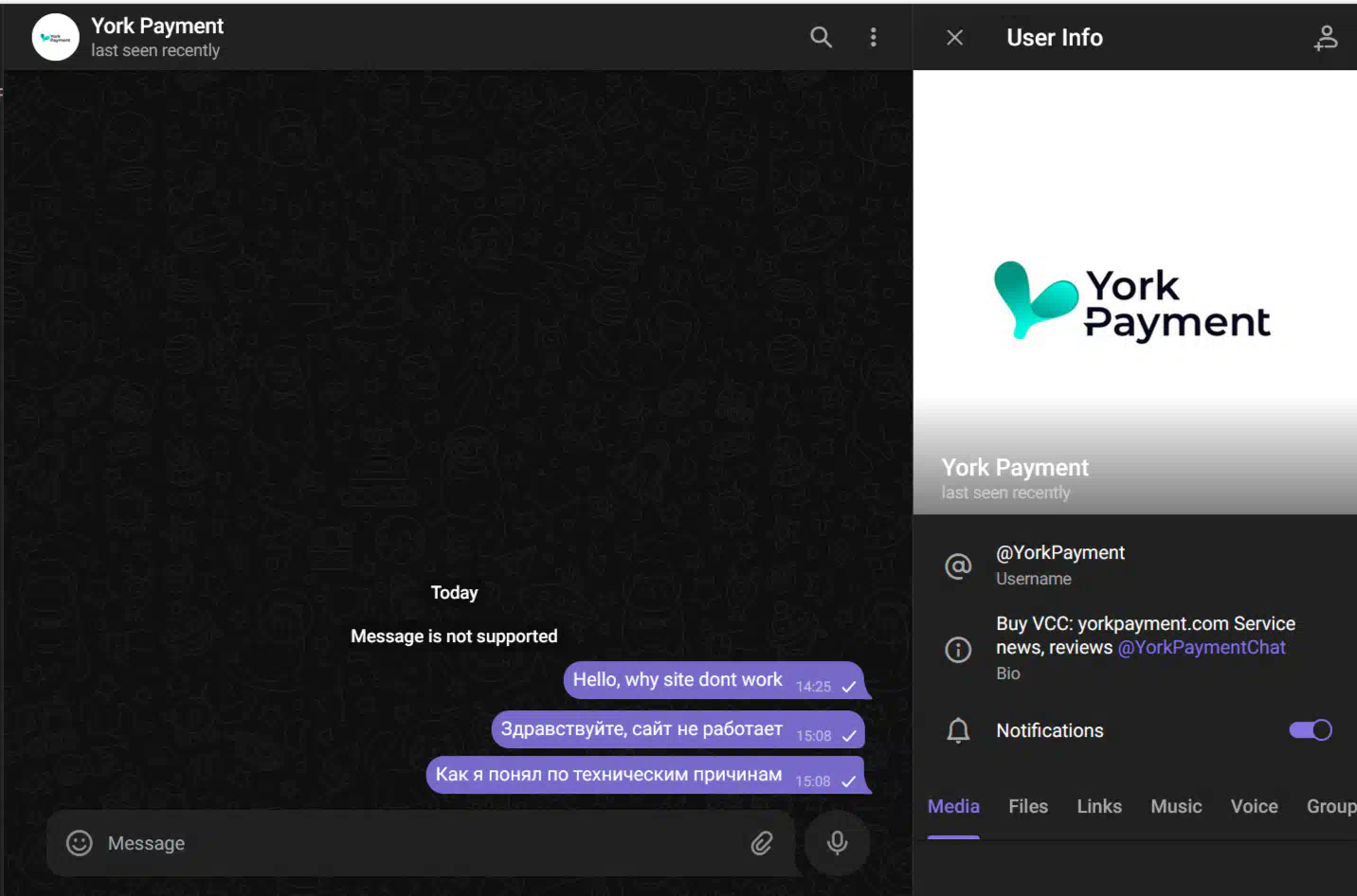
Task: Switch to the Files tab
Action: click(1028, 806)
